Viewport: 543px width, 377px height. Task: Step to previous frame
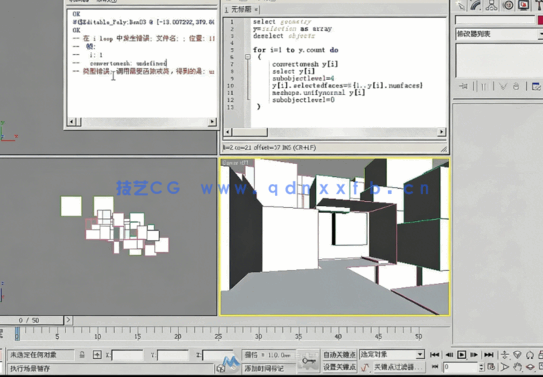coord(449,354)
